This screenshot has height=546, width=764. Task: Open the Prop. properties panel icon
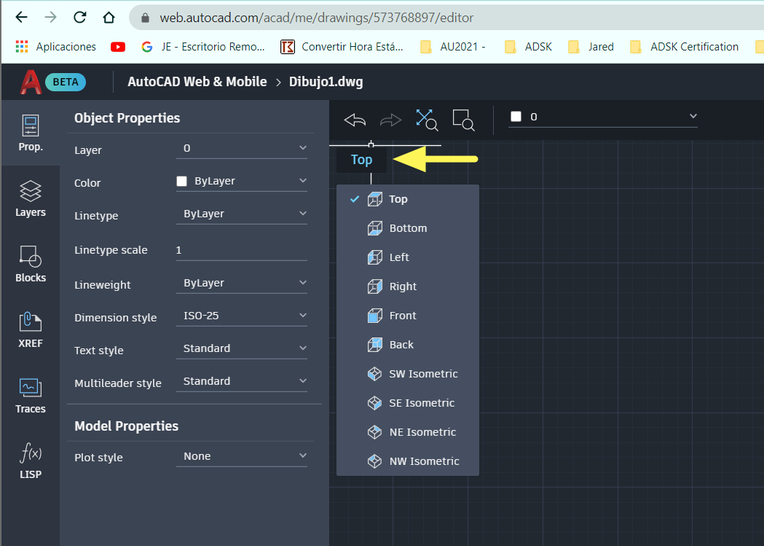[30, 133]
